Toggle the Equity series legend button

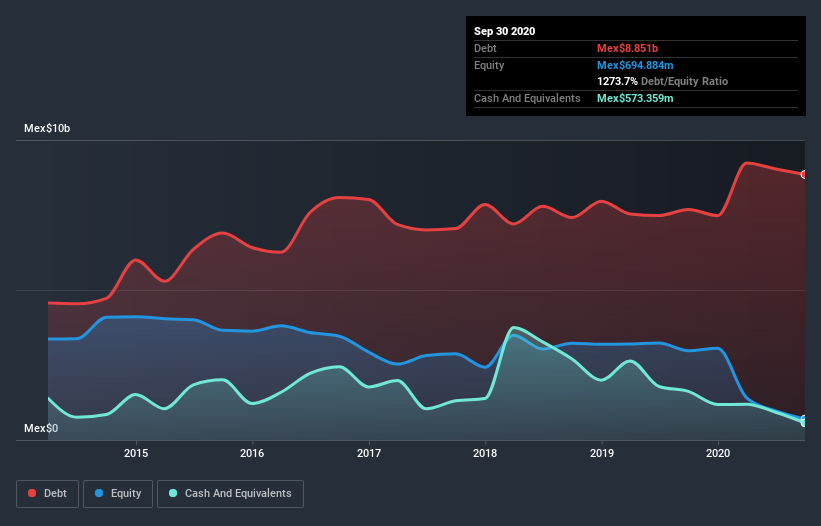point(118,494)
